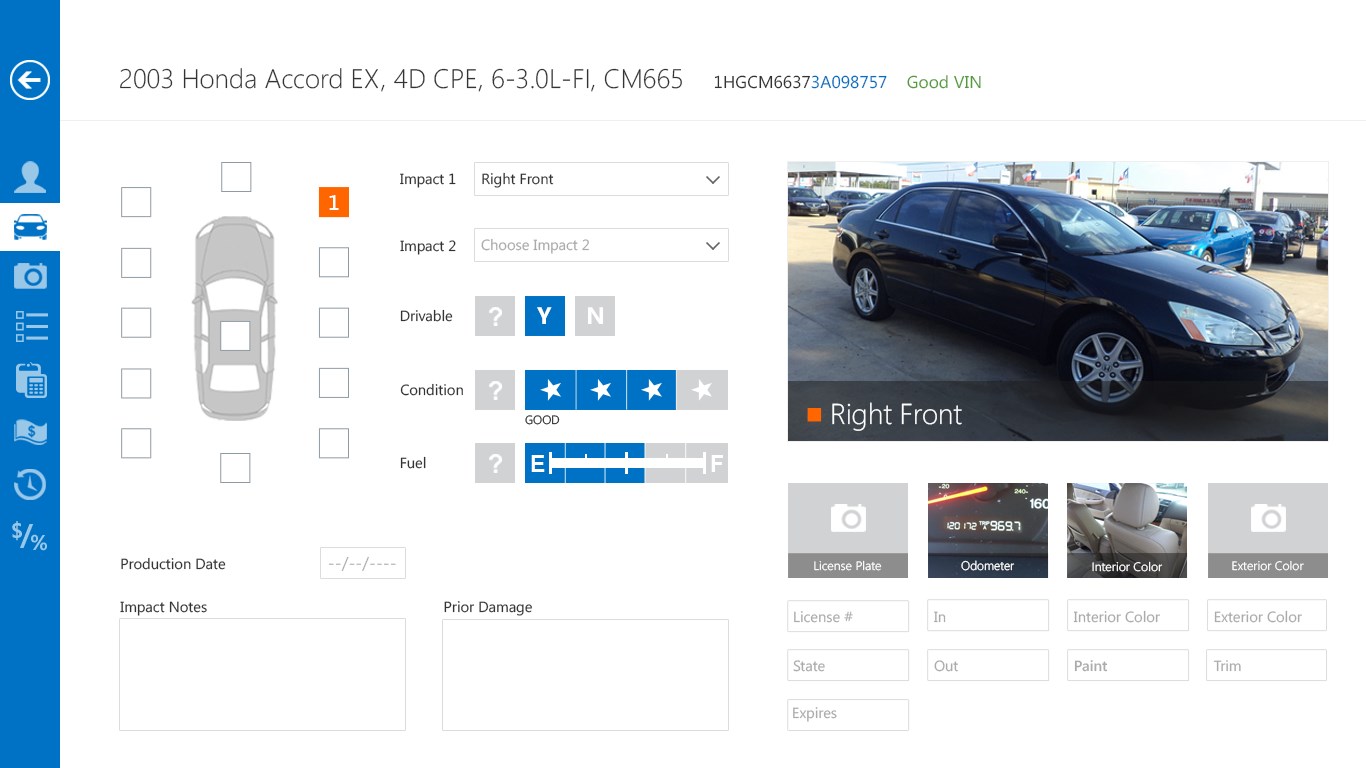Click the back arrow navigation button
The width and height of the screenshot is (1366, 768).
click(30, 79)
